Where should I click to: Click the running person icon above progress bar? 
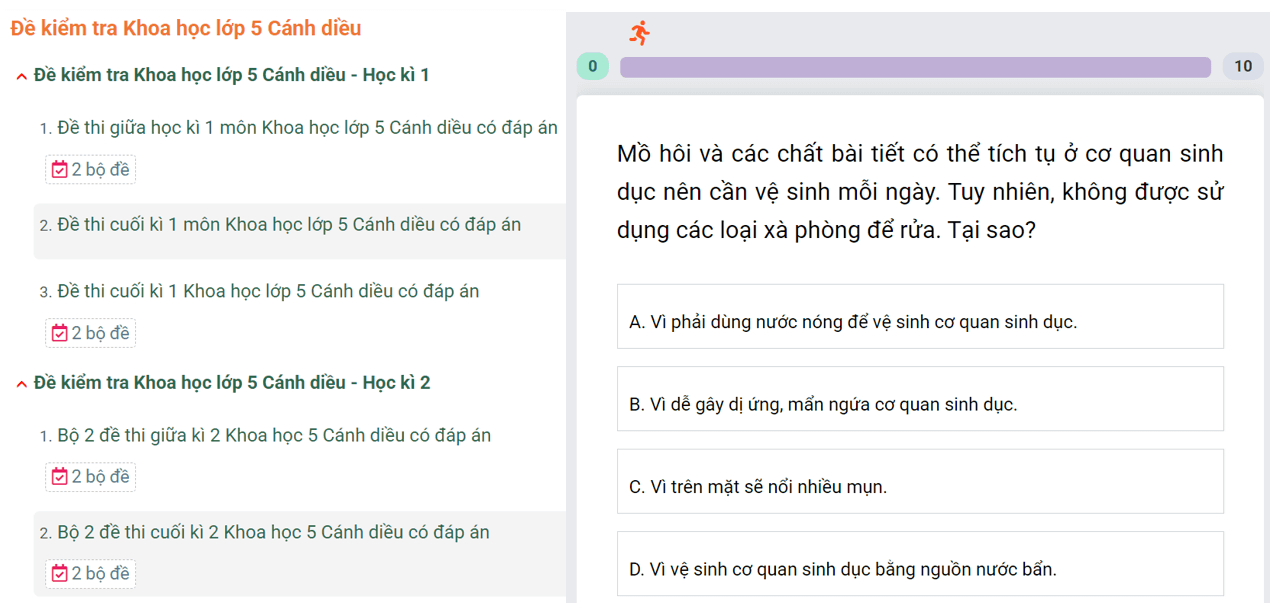tap(639, 33)
